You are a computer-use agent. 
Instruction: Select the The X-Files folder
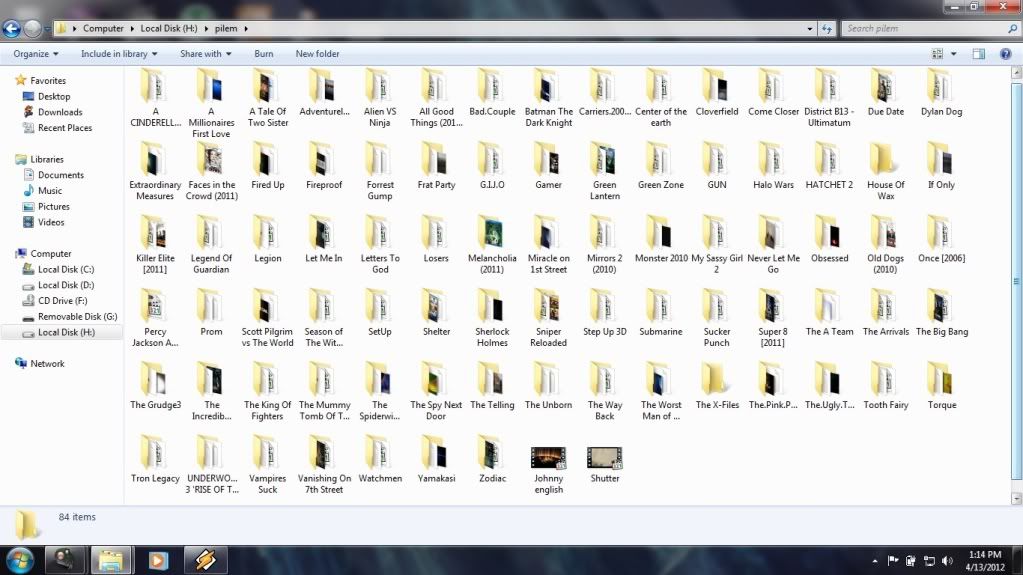(716, 386)
